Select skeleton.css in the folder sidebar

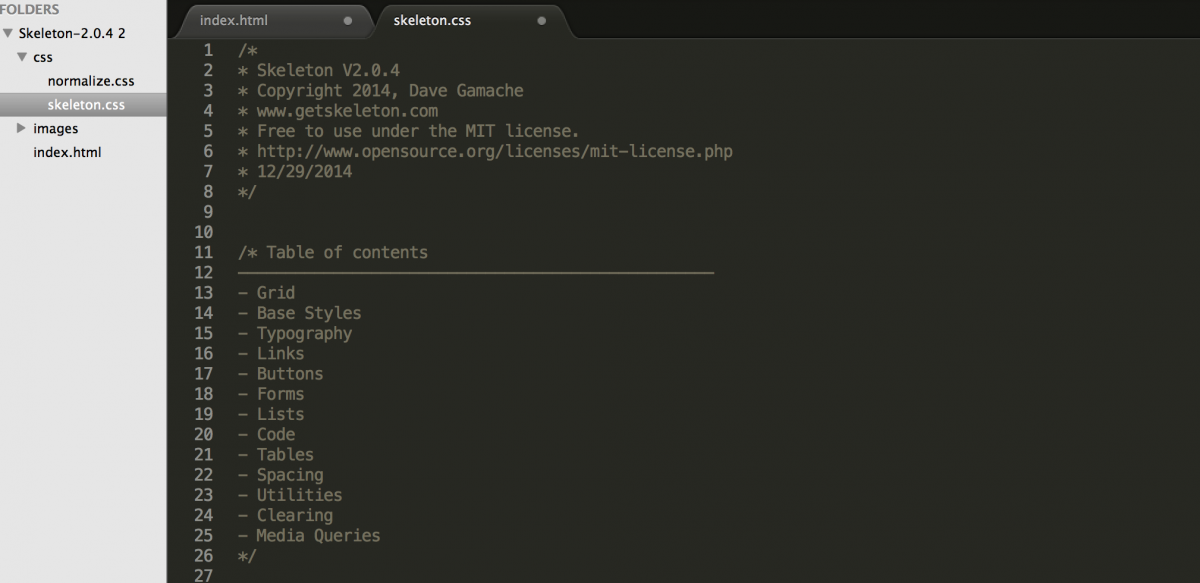(85, 105)
